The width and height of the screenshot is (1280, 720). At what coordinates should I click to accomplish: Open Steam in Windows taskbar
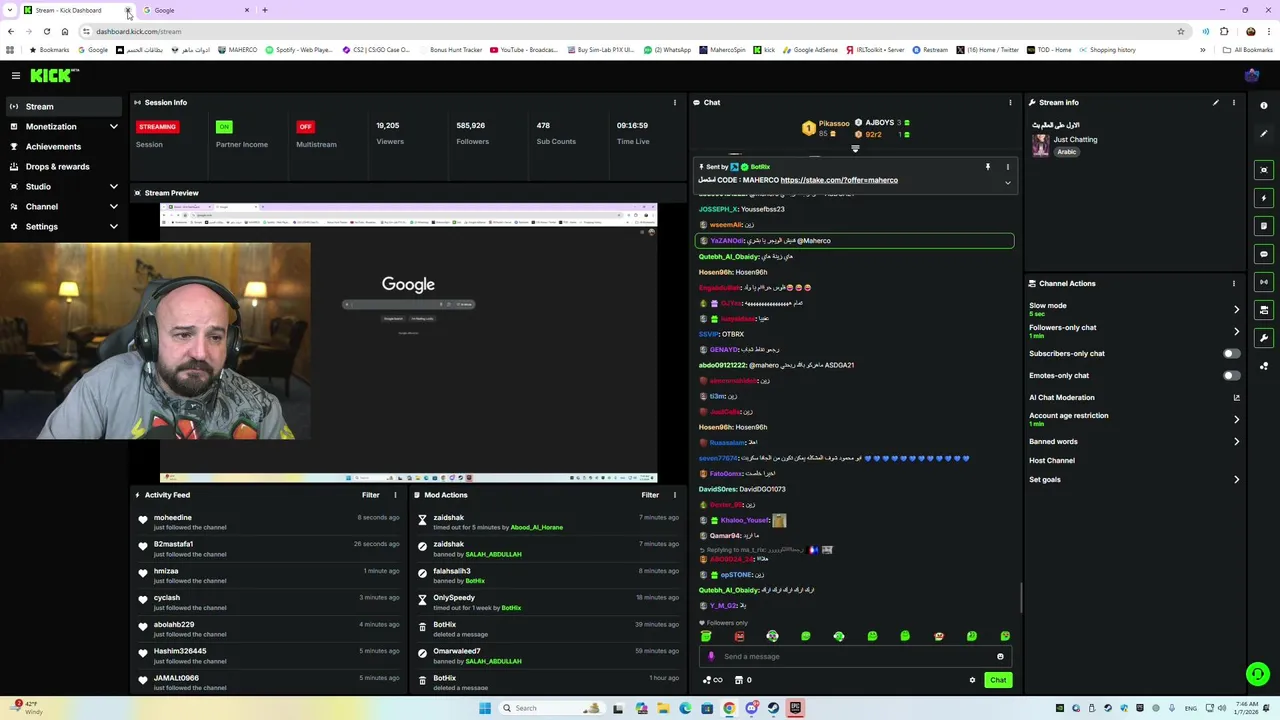click(x=773, y=708)
